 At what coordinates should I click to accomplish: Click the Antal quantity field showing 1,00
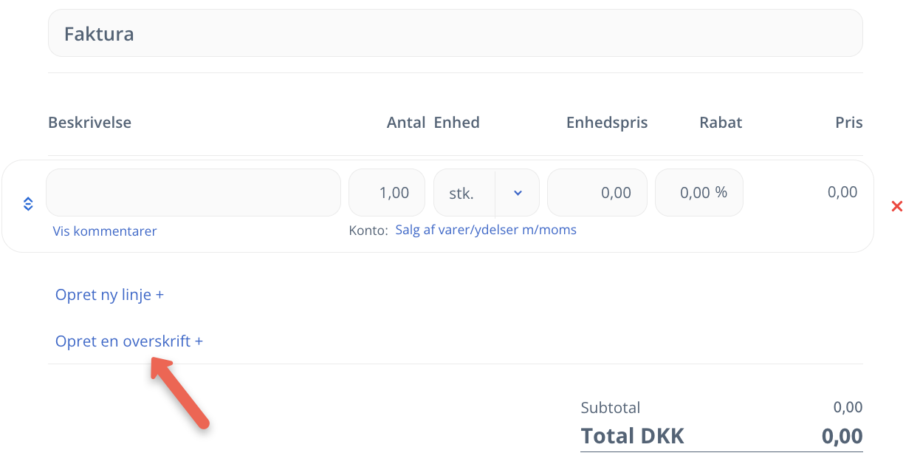tap(386, 193)
